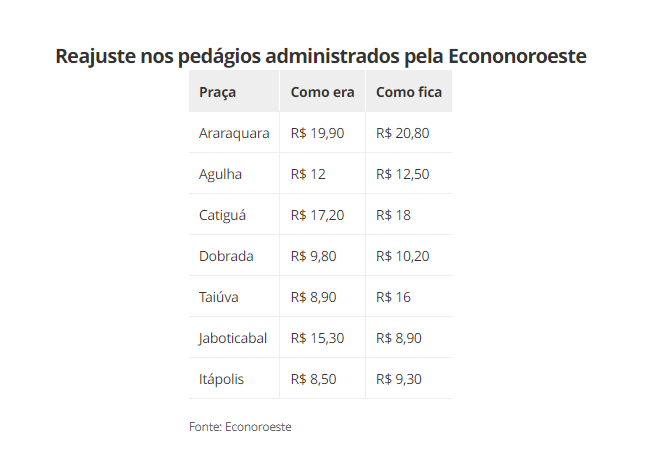Click Dobrada's new price R$ 10,20
658x457 pixels.
[403, 256]
